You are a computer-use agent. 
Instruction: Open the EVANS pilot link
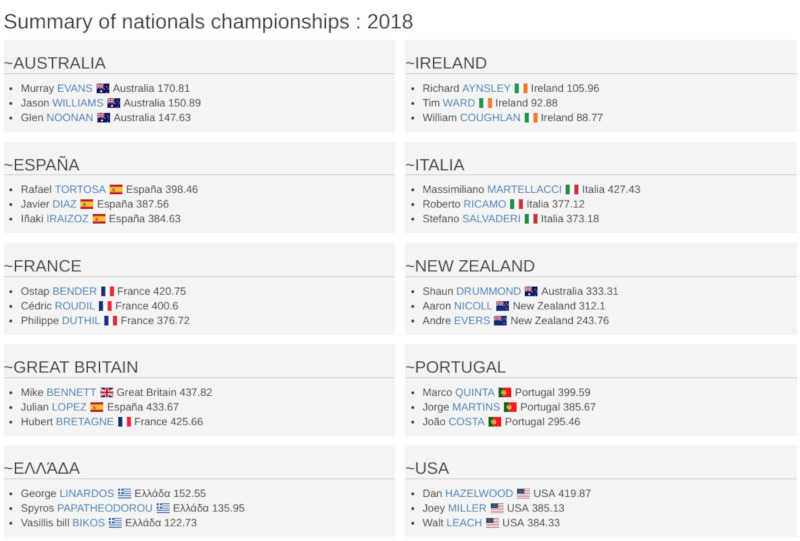pos(74,88)
